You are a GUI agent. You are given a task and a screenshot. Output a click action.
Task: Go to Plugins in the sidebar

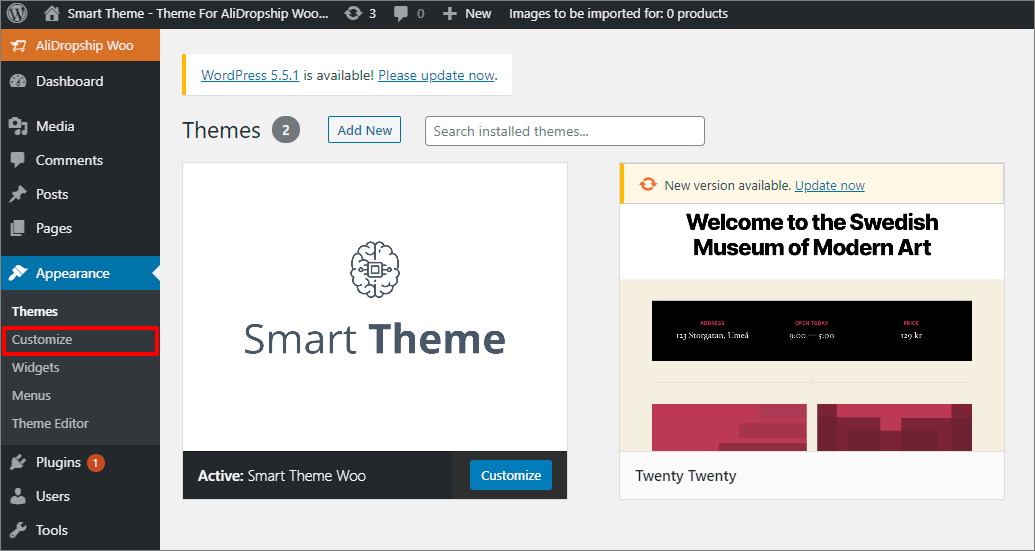(x=58, y=462)
